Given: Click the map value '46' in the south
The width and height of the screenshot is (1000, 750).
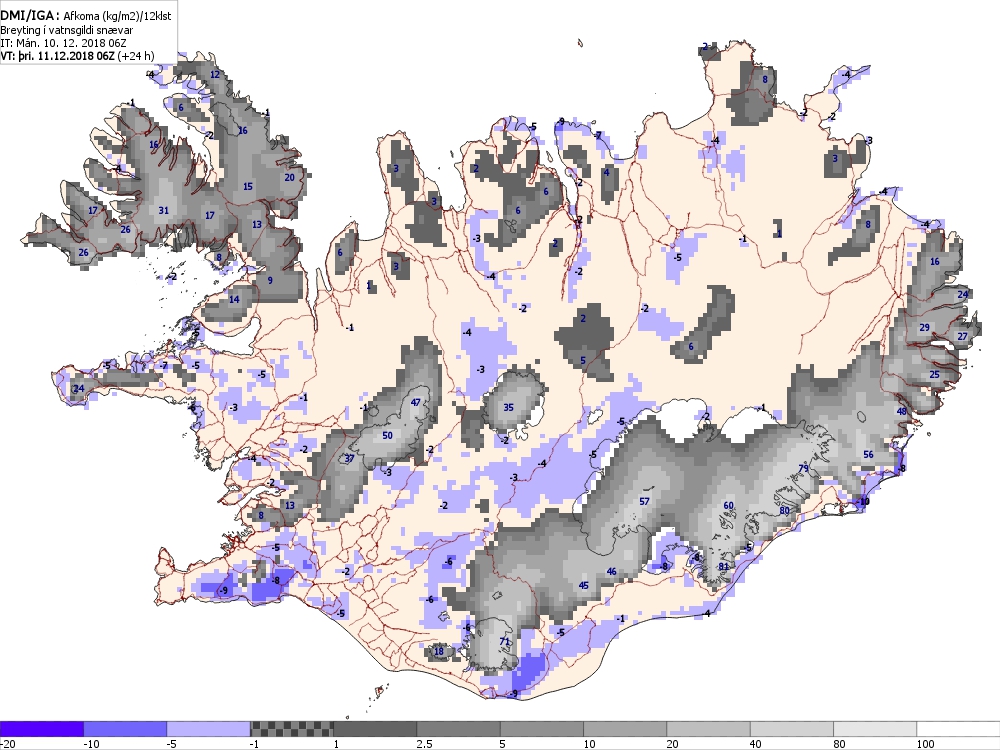Looking at the screenshot, I should tap(611, 571).
